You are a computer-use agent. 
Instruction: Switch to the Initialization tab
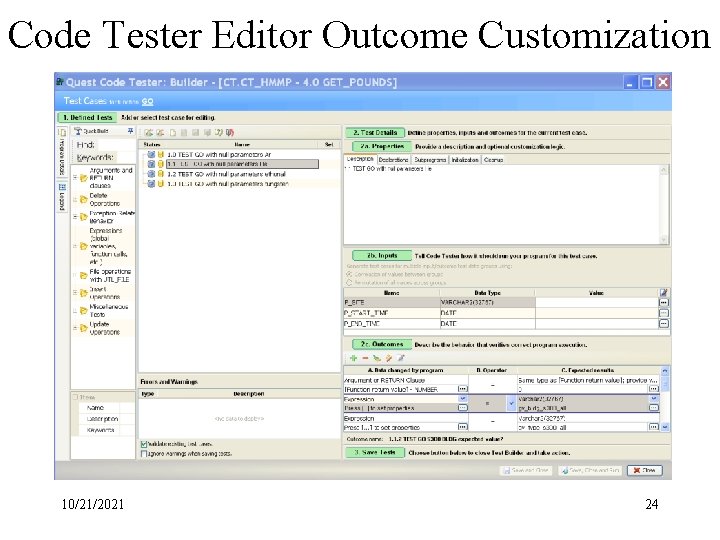[465, 160]
